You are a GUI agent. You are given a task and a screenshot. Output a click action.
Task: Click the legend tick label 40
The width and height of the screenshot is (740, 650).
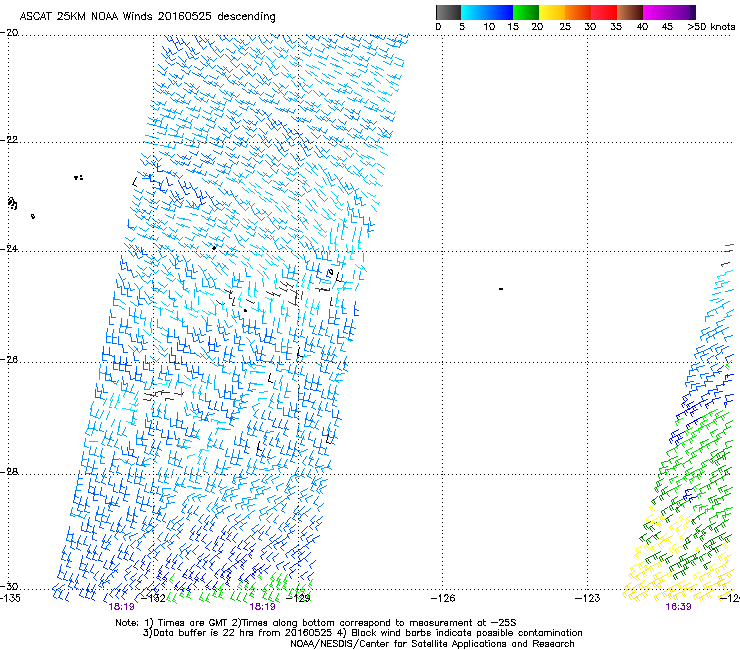(x=642, y=27)
